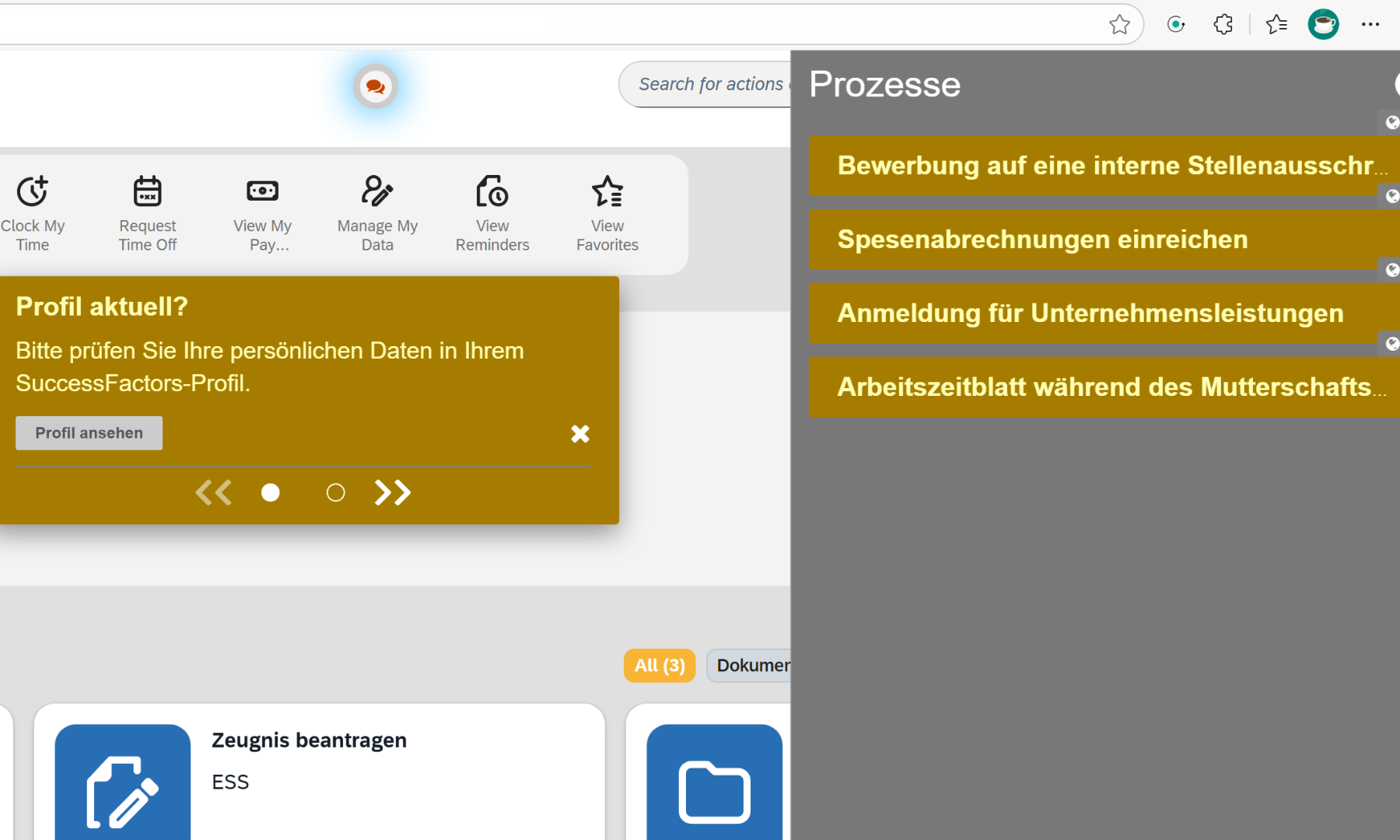Click the Search for actions field
Image resolution: width=1400 pixels, height=840 pixels.
tap(708, 84)
